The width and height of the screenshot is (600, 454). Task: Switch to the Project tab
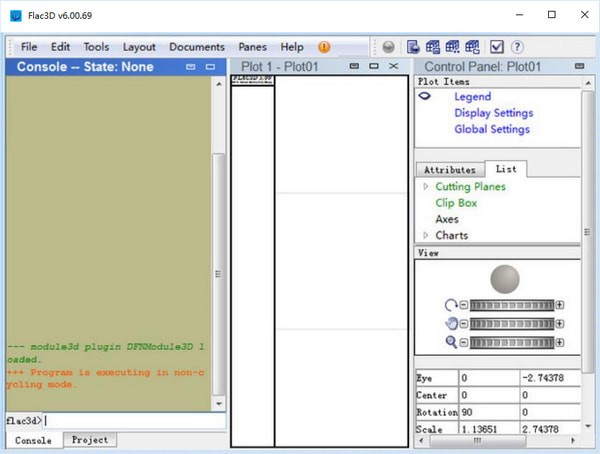[89, 440]
